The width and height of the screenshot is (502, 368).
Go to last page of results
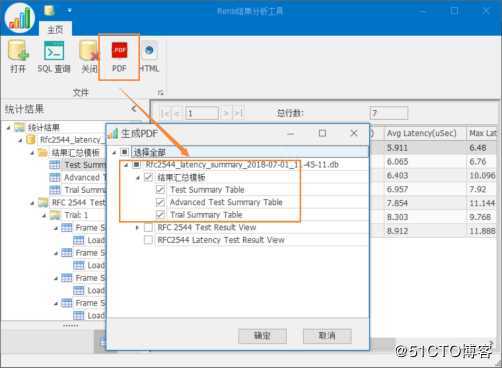238,113
